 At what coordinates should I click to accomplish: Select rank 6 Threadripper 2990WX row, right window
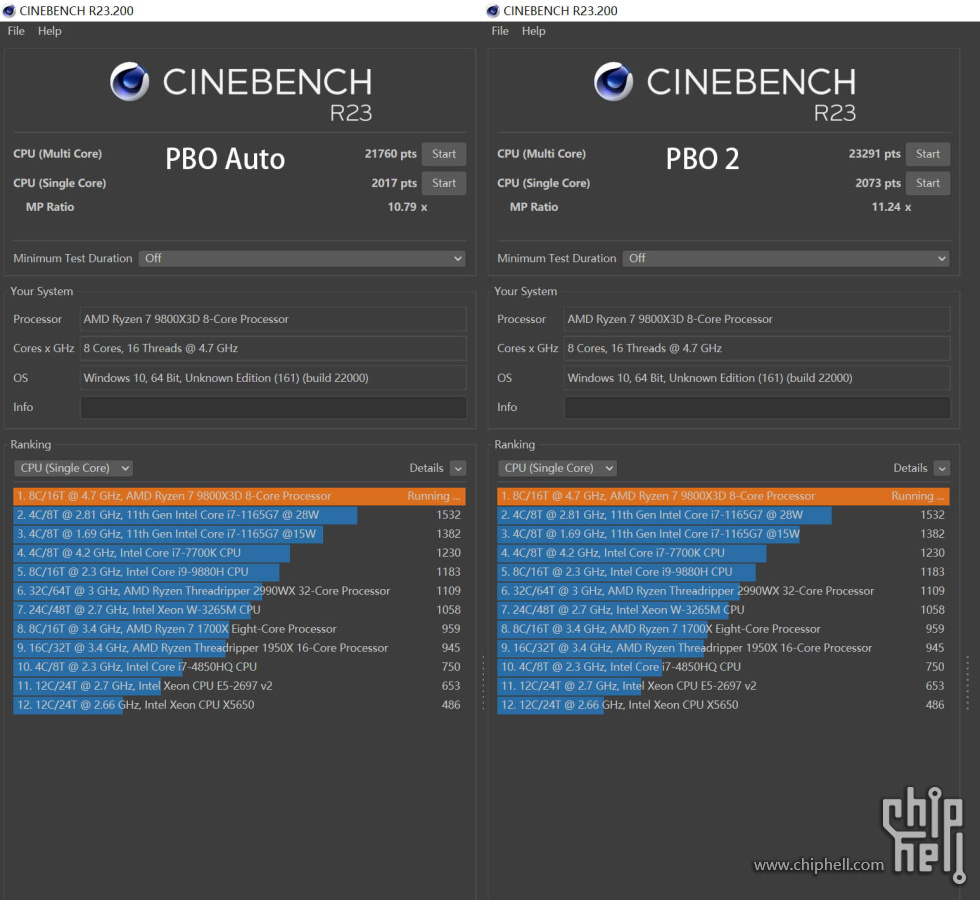(x=723, y=591)
